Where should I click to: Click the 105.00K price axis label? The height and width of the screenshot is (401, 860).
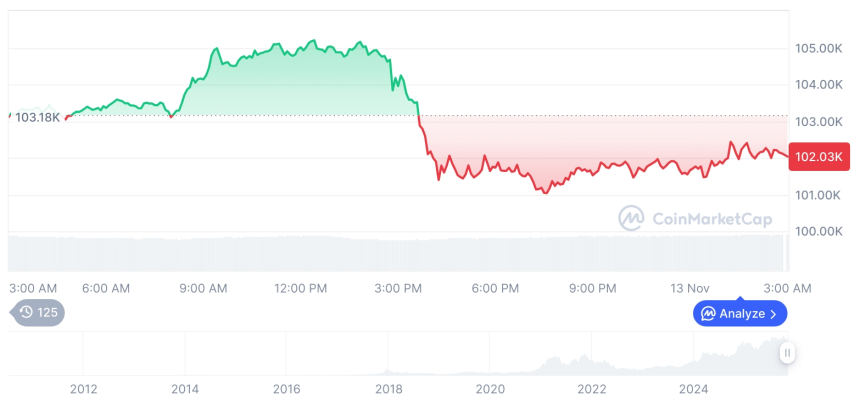[x=819, y=48]
